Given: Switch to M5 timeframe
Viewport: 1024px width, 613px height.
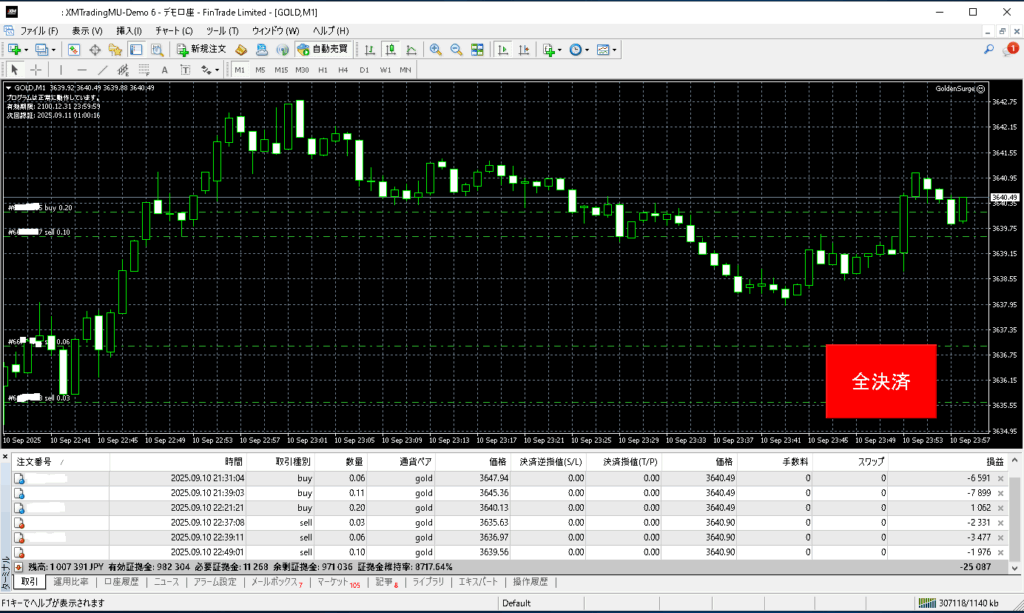Looking at the screenshot, I should 260,70.
